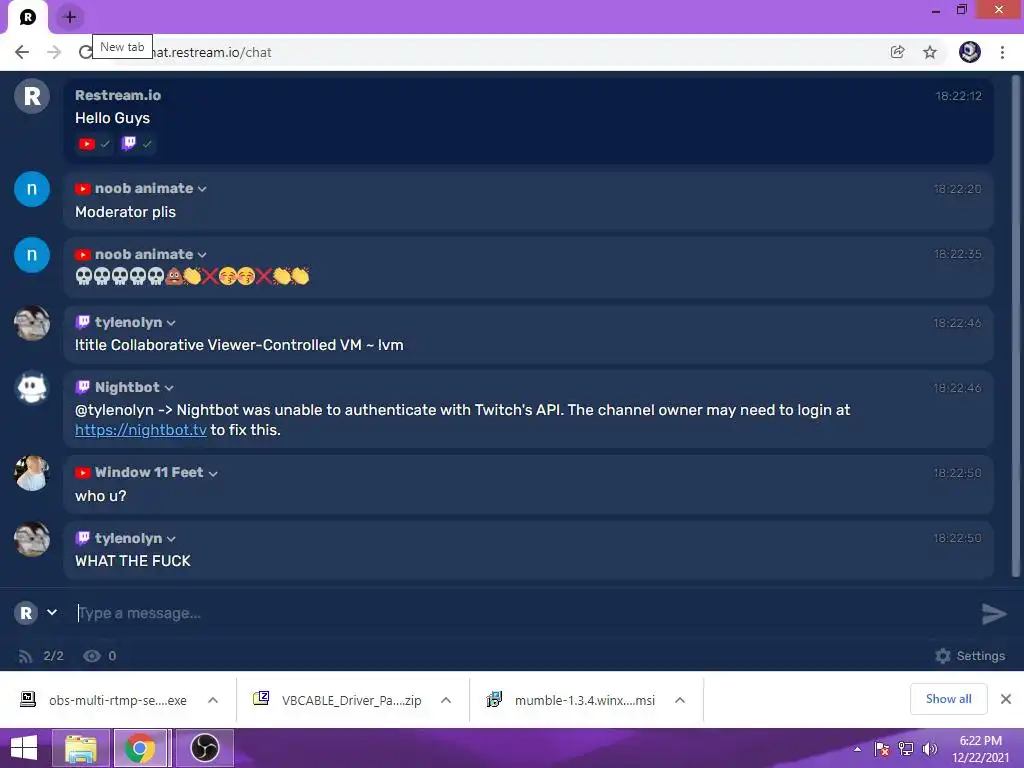Click tylenolyn avatar beside WHAT THE message

(32, 539)
